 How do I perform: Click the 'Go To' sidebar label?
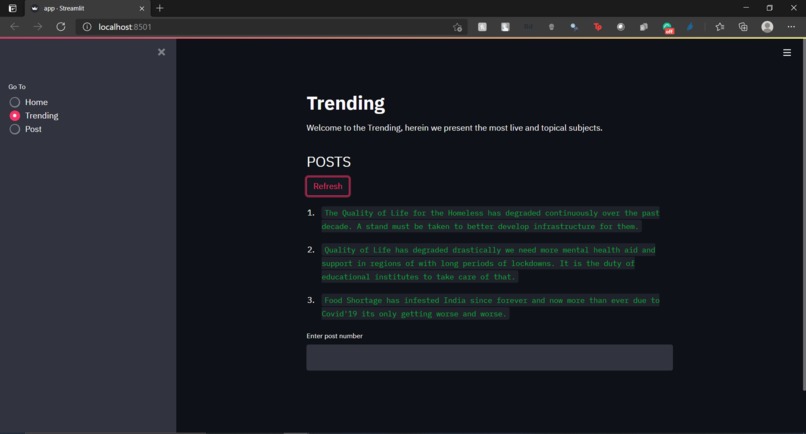pos(17,86)
